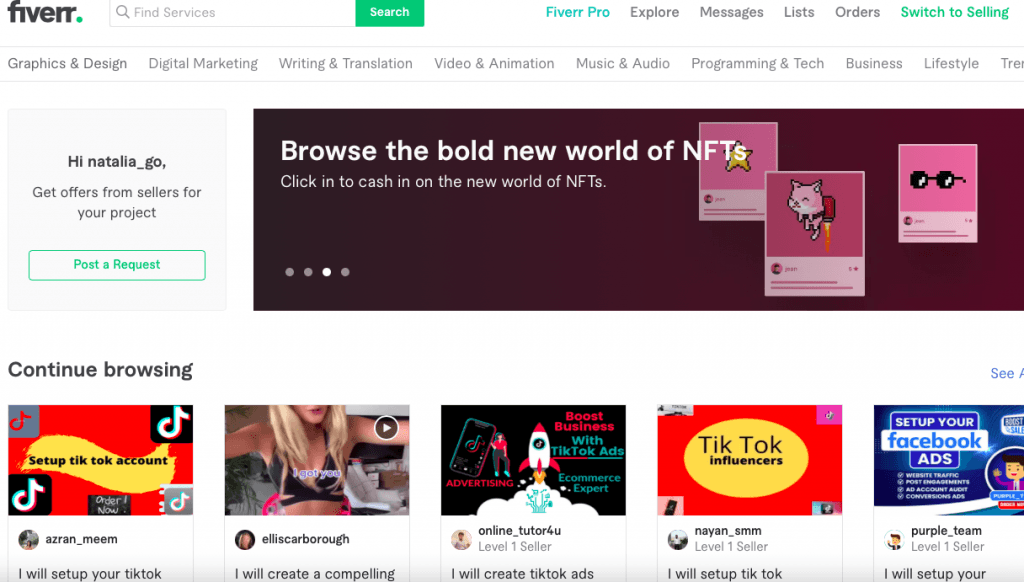
Task: Go to Orders in top navigation
Action: coord(857,12)
